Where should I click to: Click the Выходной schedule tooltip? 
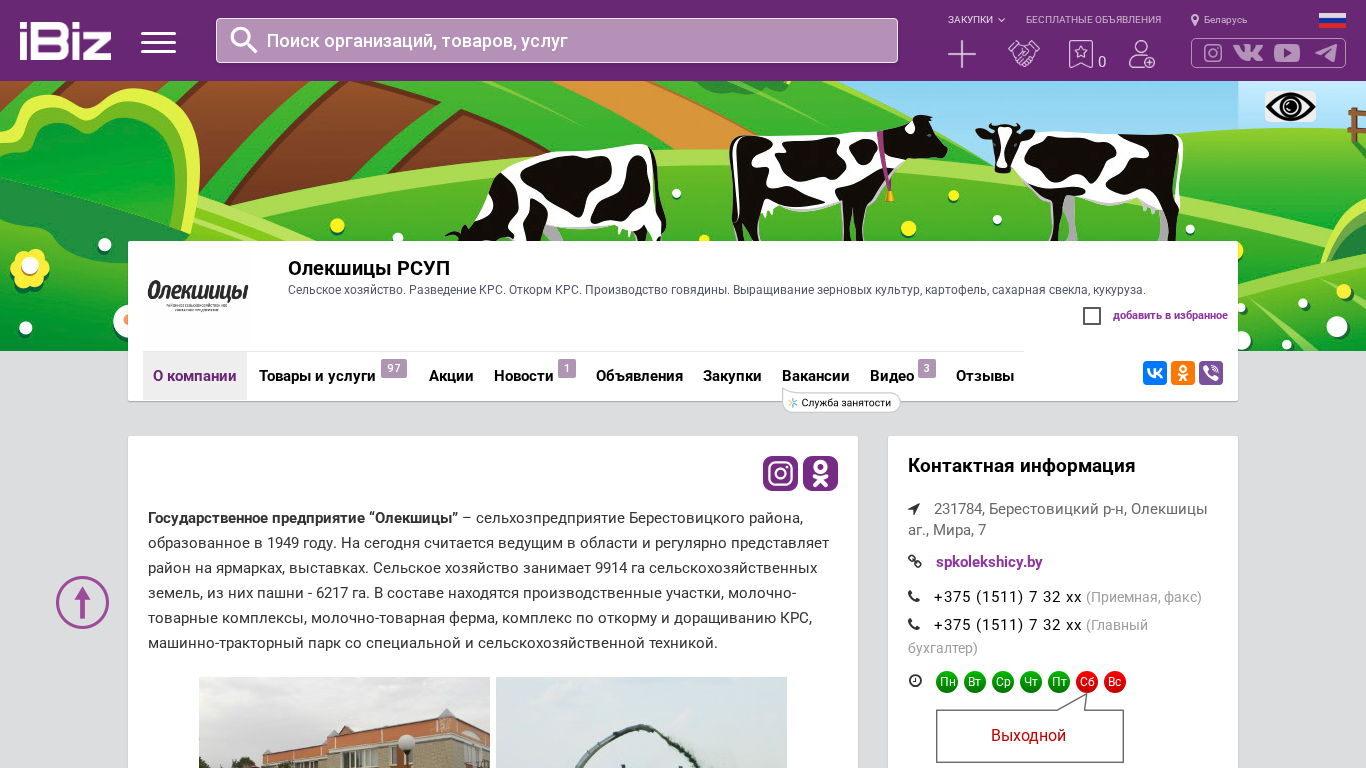point(1029,736)
